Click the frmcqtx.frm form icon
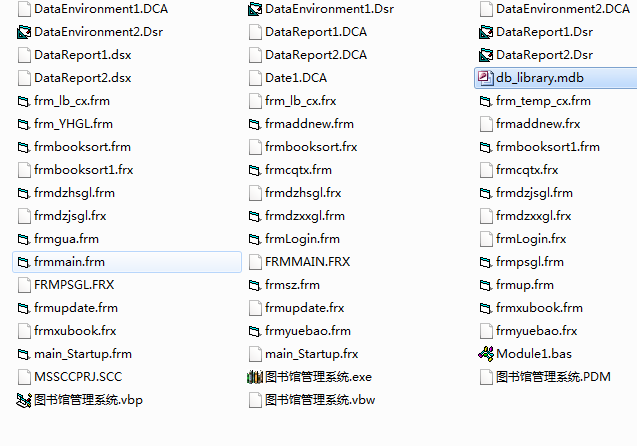This screenshot has height=446, width=637. tap(255, 170)
